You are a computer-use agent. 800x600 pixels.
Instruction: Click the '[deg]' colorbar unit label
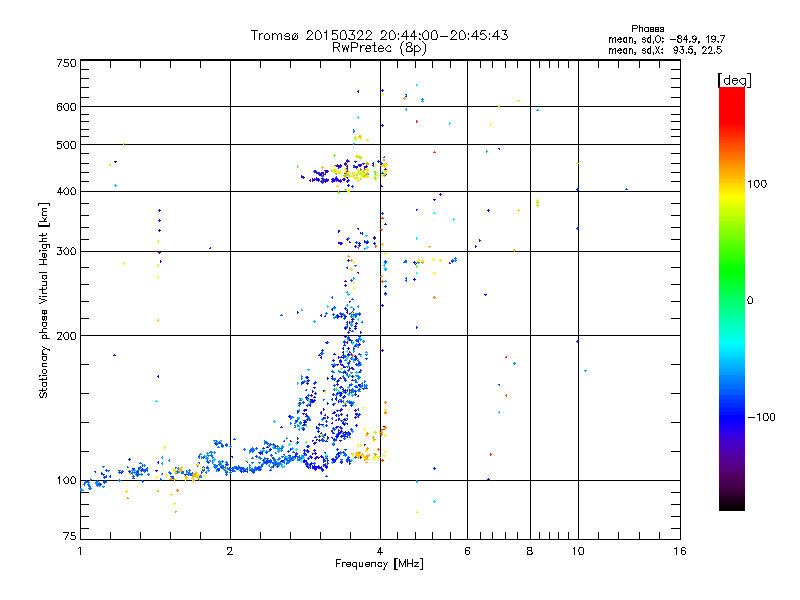pos(734,80)
